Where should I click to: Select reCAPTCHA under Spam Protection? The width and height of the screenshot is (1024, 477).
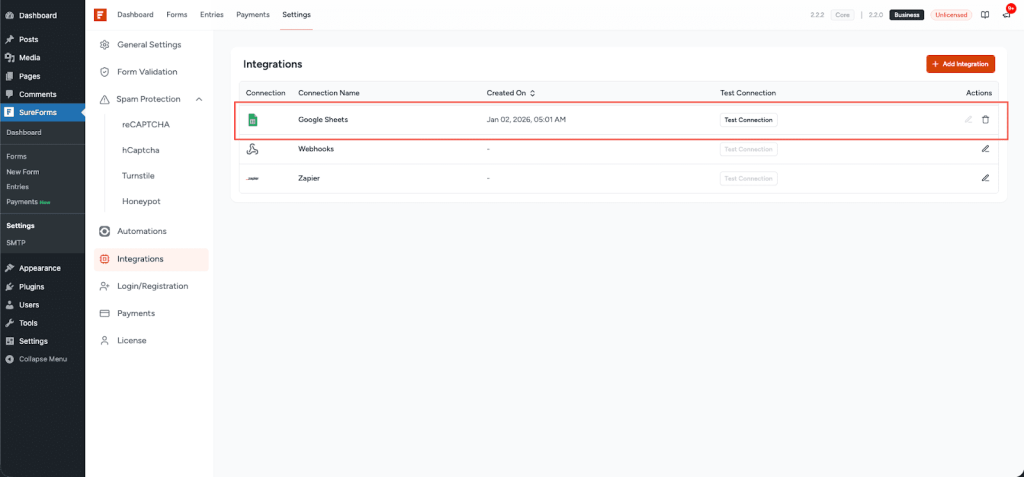144,124
